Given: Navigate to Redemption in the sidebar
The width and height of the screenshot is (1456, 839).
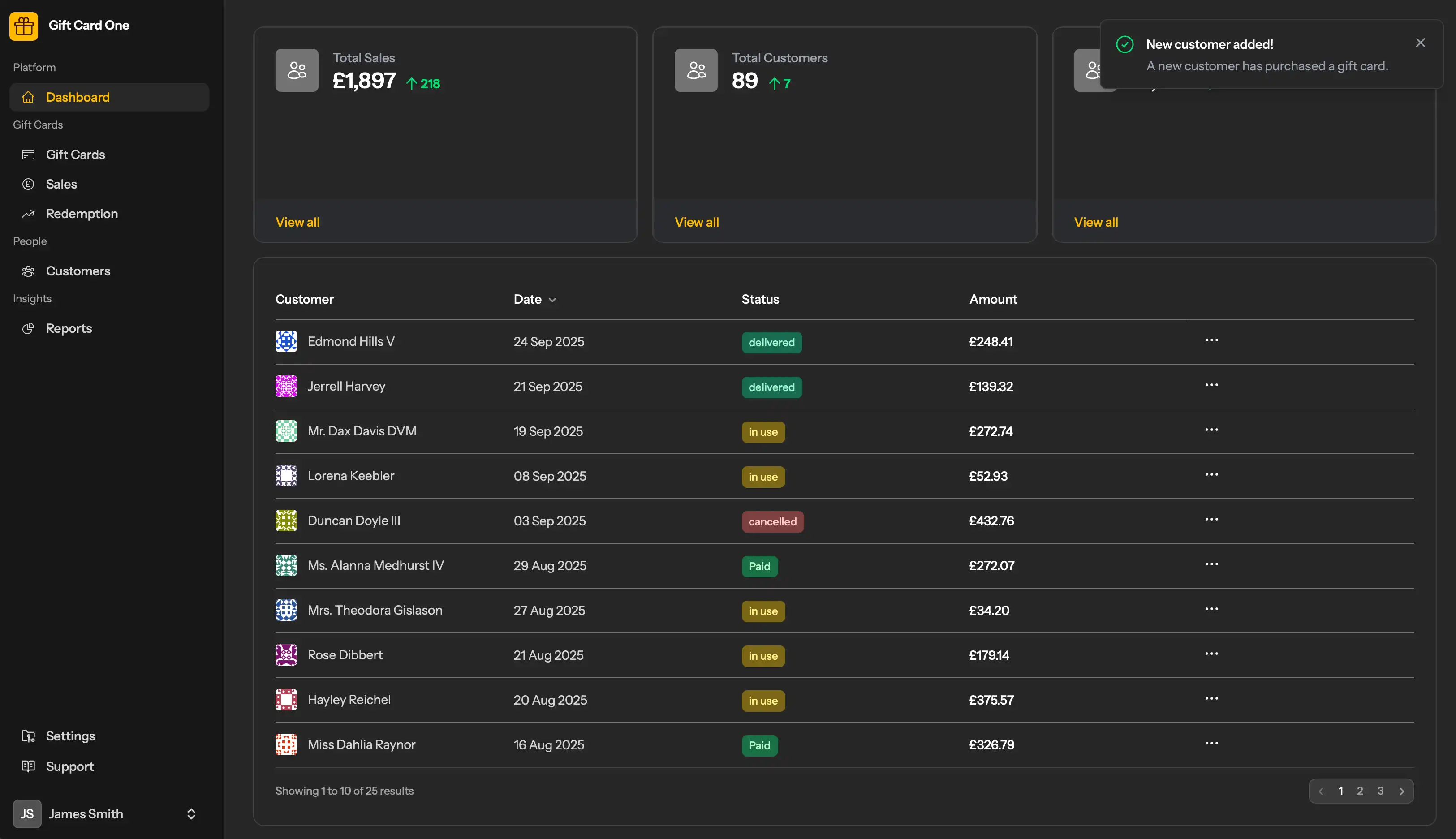Looking at the screenshot, I should point(82,214).
